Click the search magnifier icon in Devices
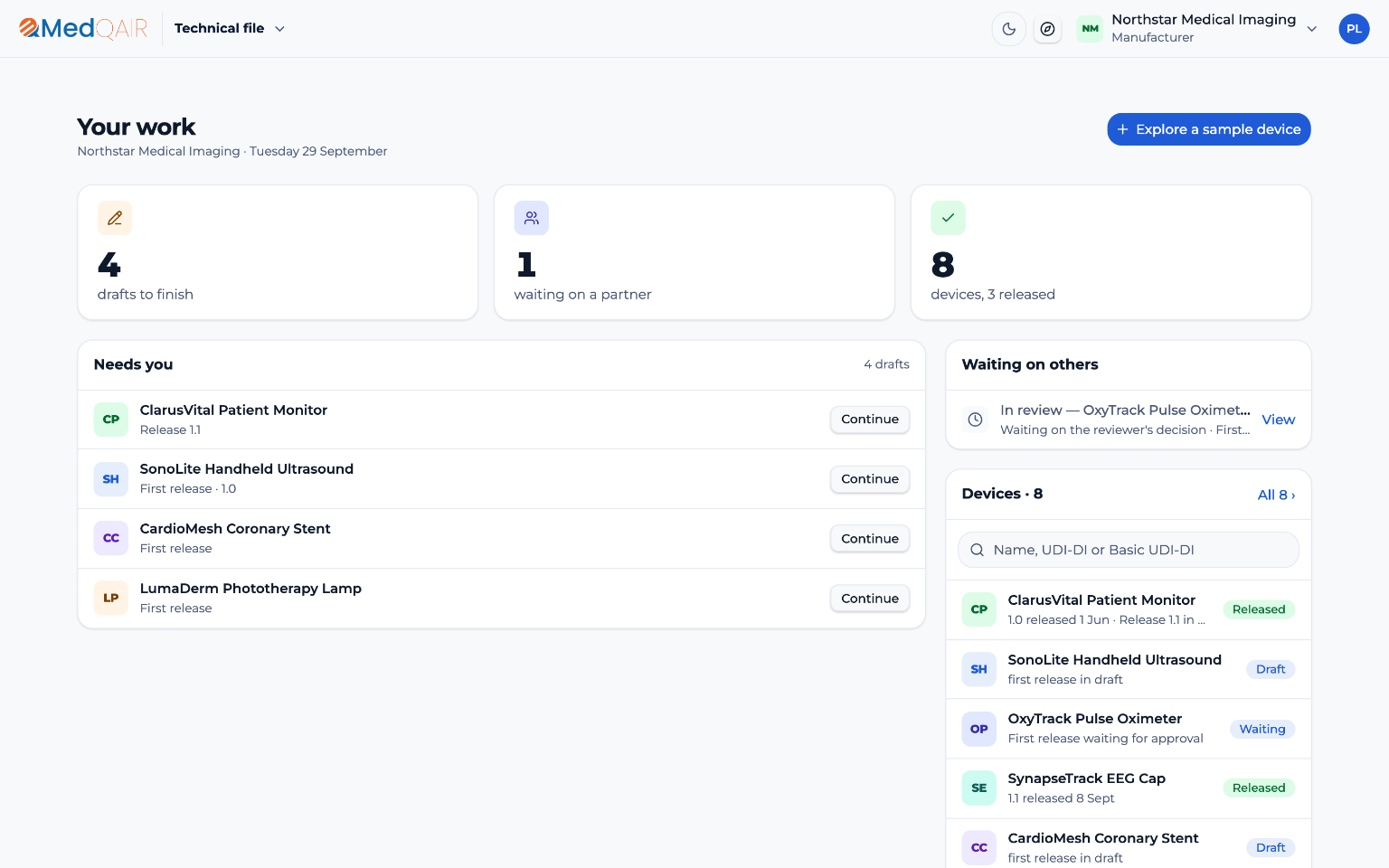 click(977, 550)
